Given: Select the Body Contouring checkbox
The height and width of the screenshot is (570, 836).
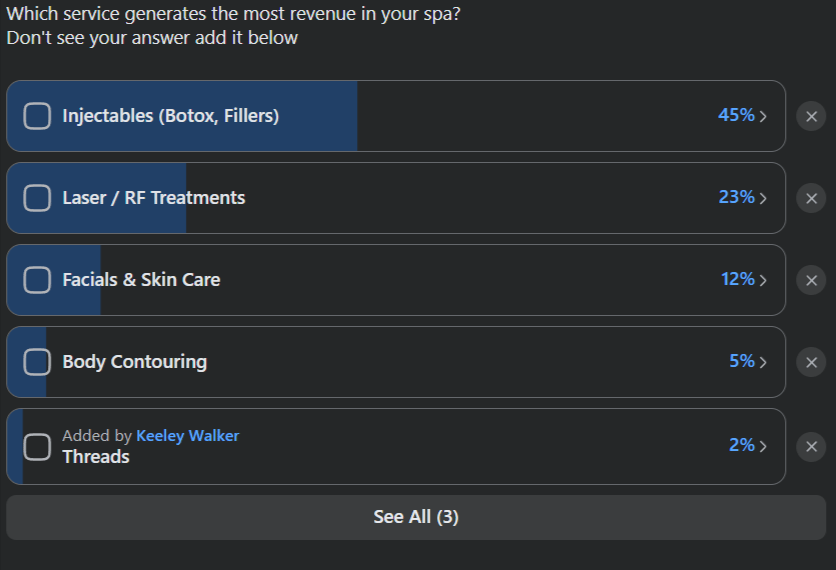Looking at the screenshot, I should pos(37,362).
